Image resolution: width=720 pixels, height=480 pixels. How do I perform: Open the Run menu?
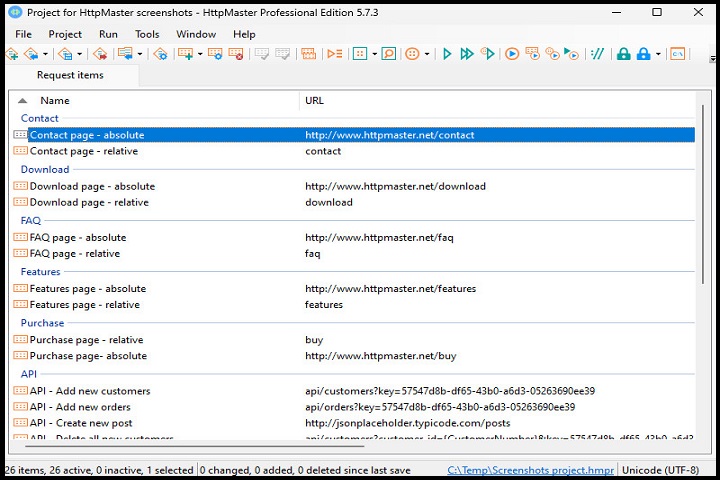[x=108, y=34]
